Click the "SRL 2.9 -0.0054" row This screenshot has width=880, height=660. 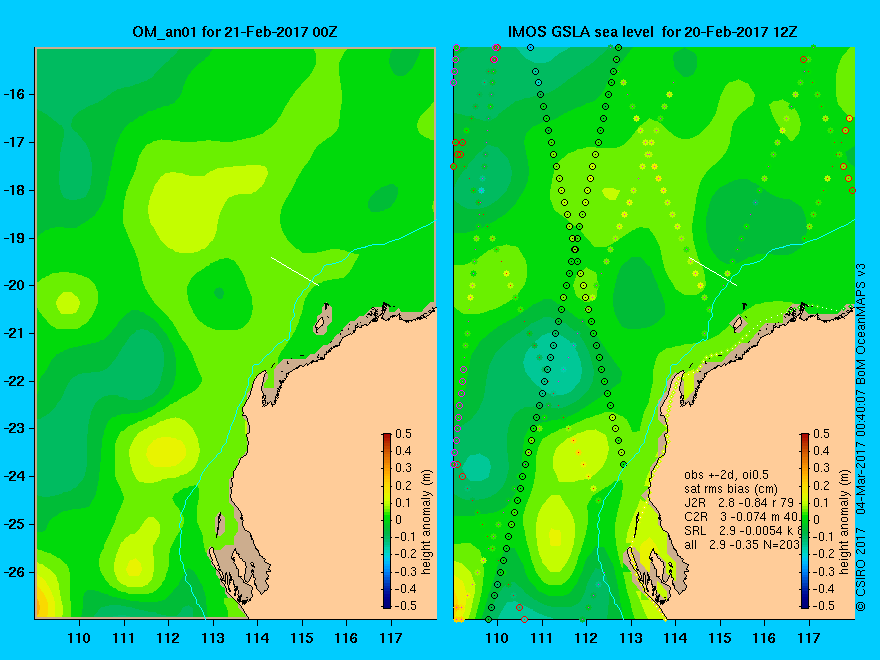[741, 531]
